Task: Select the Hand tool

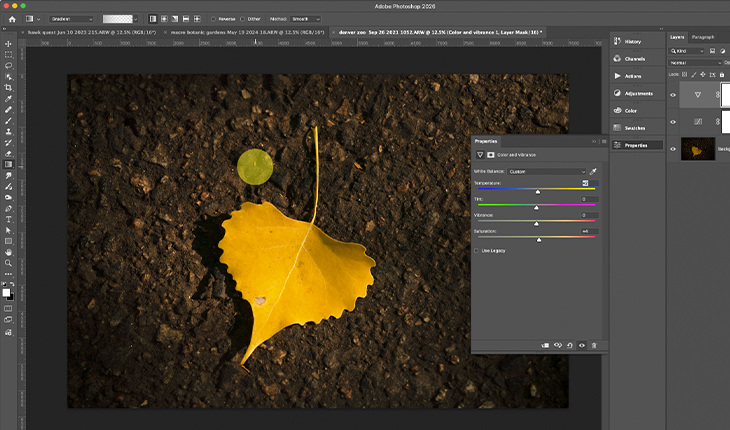Action: (8, 252)
